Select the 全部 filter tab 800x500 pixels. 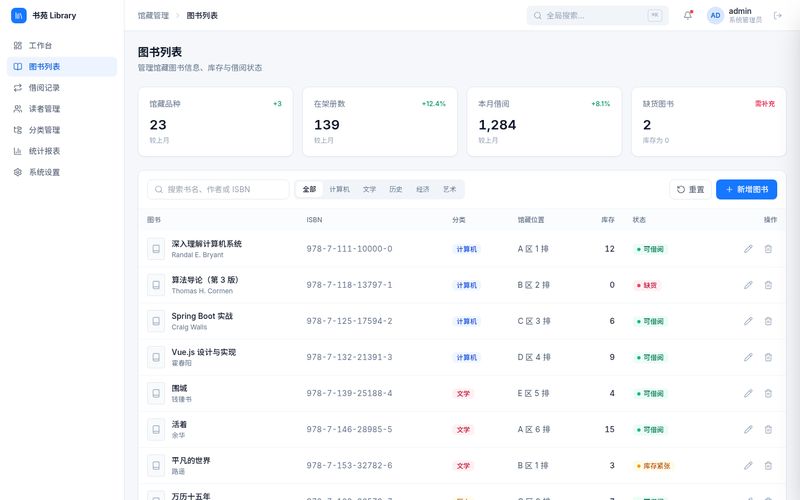pyautogui.click(x=309, y=189)
